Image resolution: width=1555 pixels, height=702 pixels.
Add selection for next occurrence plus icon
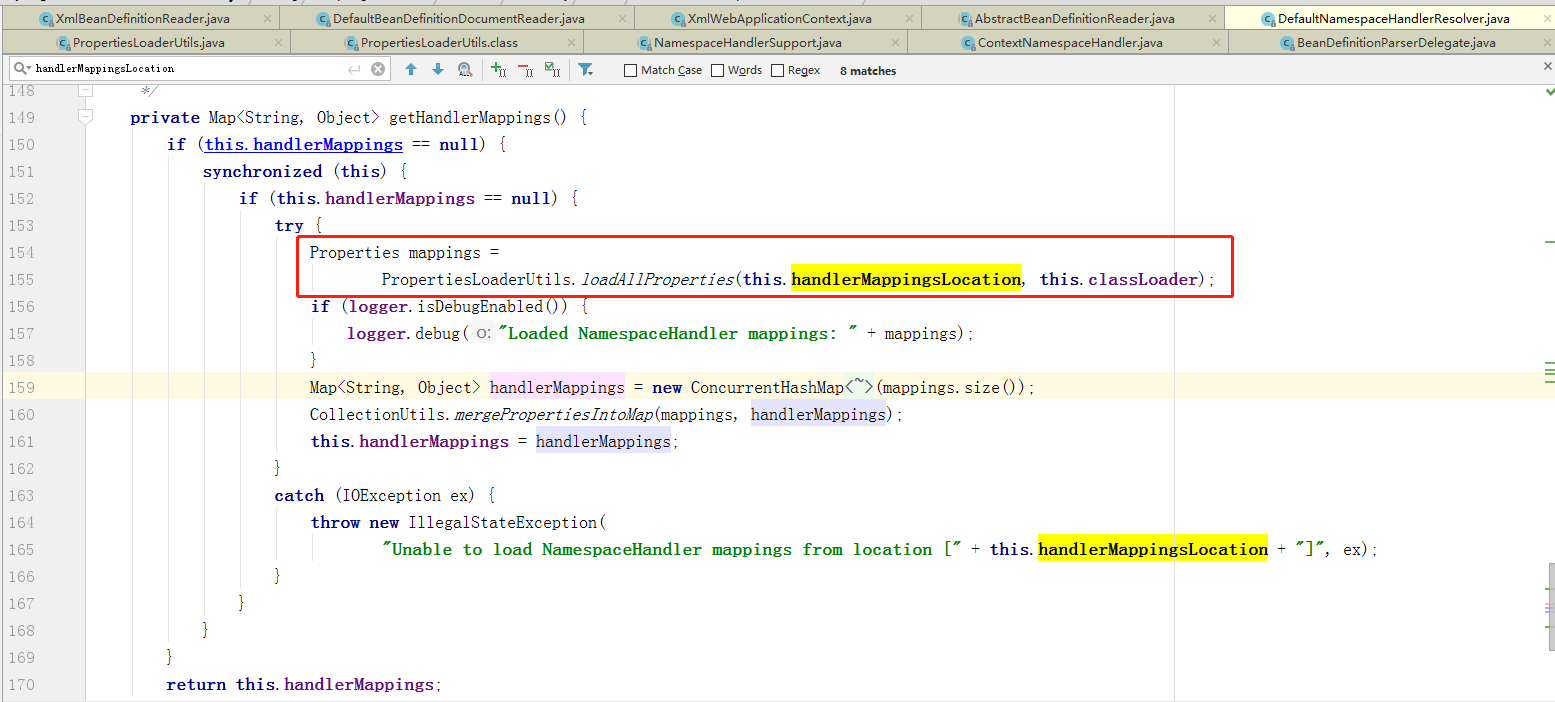tap(498, 69)
